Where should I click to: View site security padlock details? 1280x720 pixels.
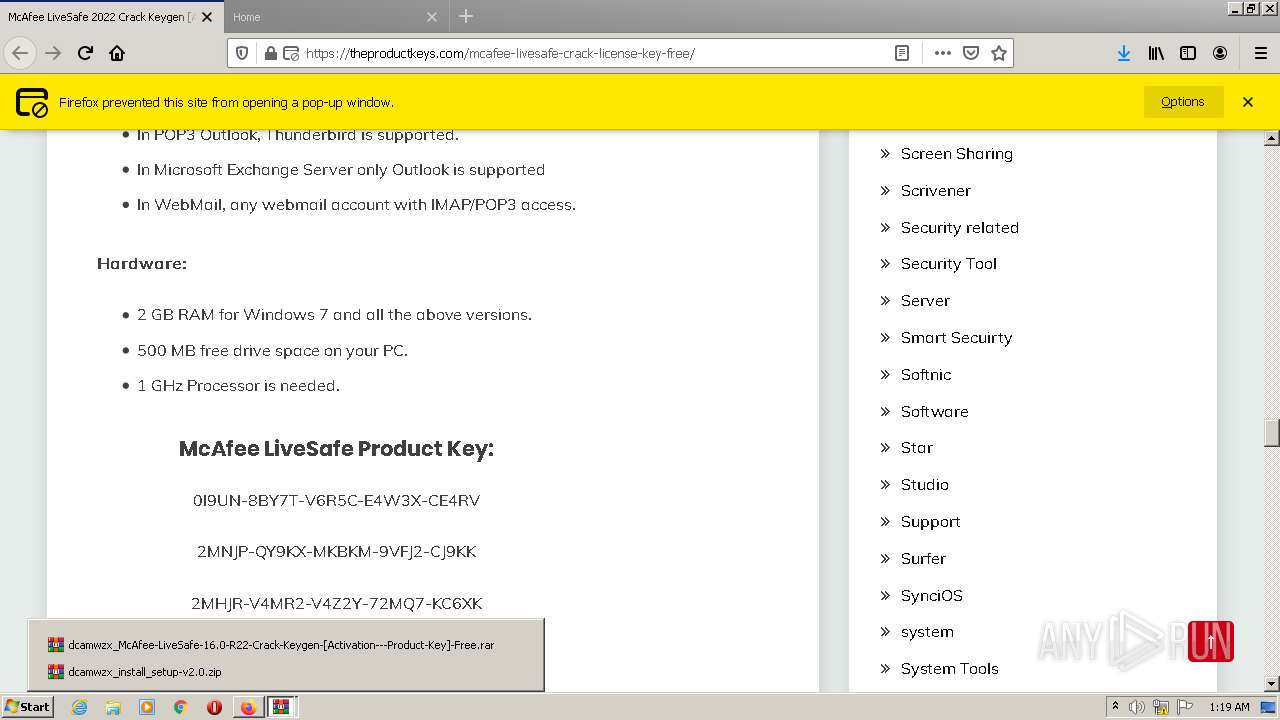click(270, 53)
